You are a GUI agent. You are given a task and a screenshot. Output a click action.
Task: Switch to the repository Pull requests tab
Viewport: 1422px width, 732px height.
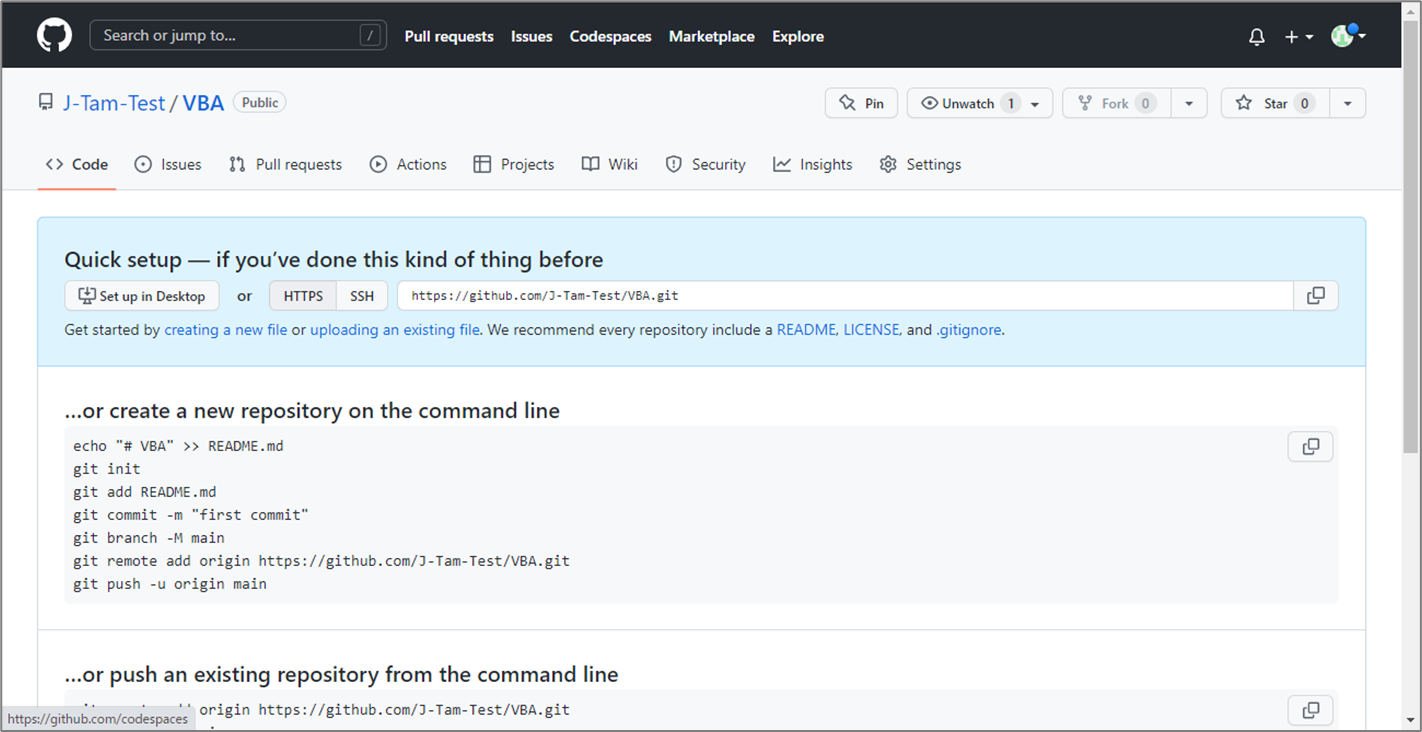coord(285,164)
